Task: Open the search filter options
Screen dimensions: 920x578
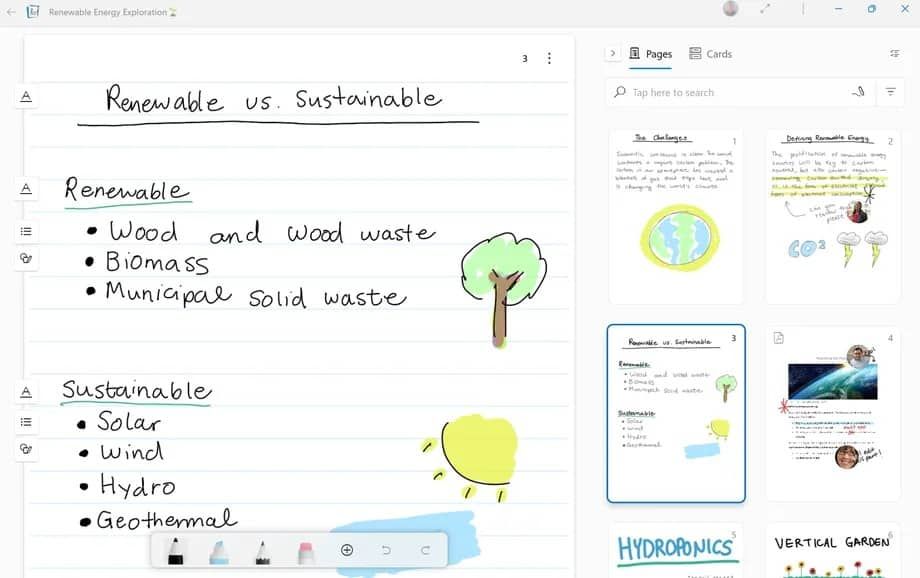Action: (890, 92)
